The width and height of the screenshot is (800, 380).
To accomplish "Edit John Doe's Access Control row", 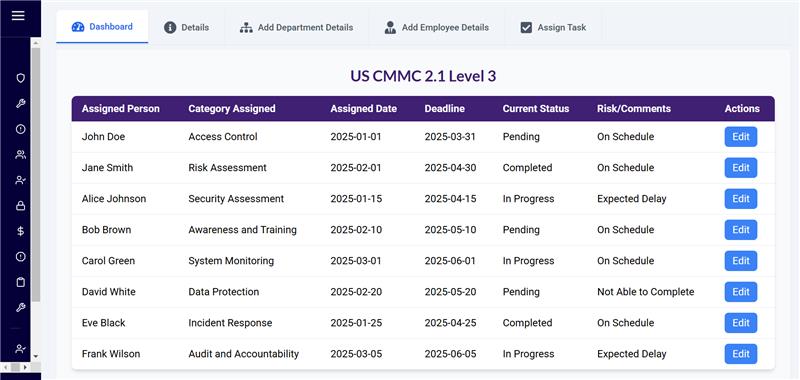I will pyautogui.click(x=741, y=137).
